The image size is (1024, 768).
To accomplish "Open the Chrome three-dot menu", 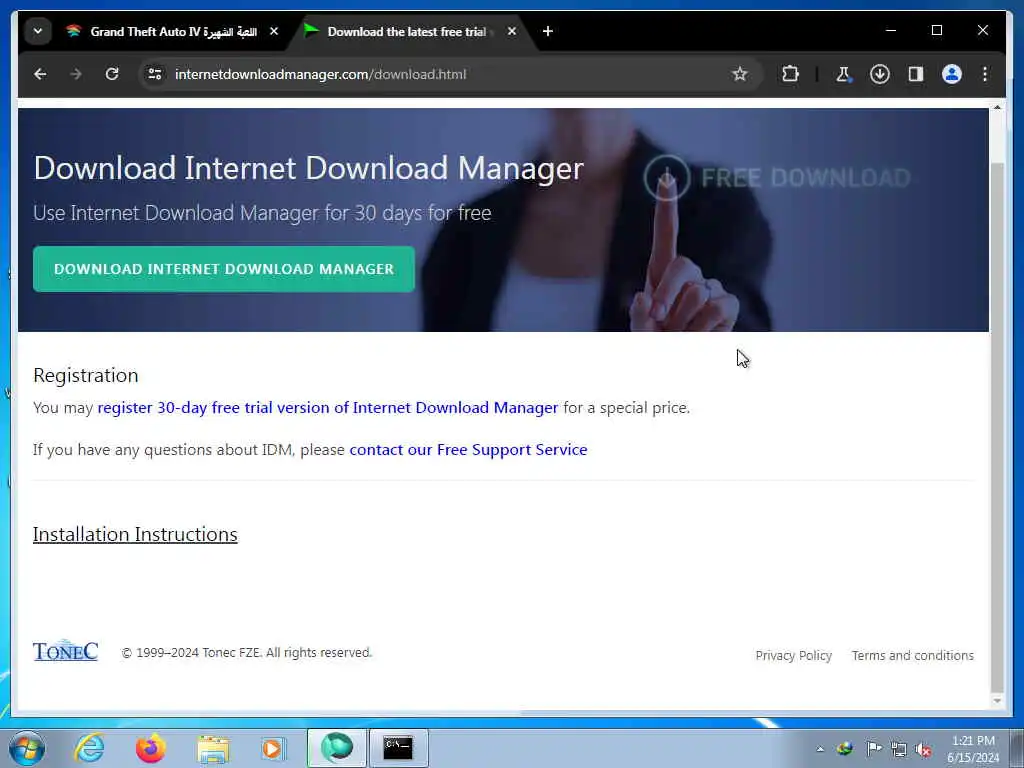I will pos(985,74).
